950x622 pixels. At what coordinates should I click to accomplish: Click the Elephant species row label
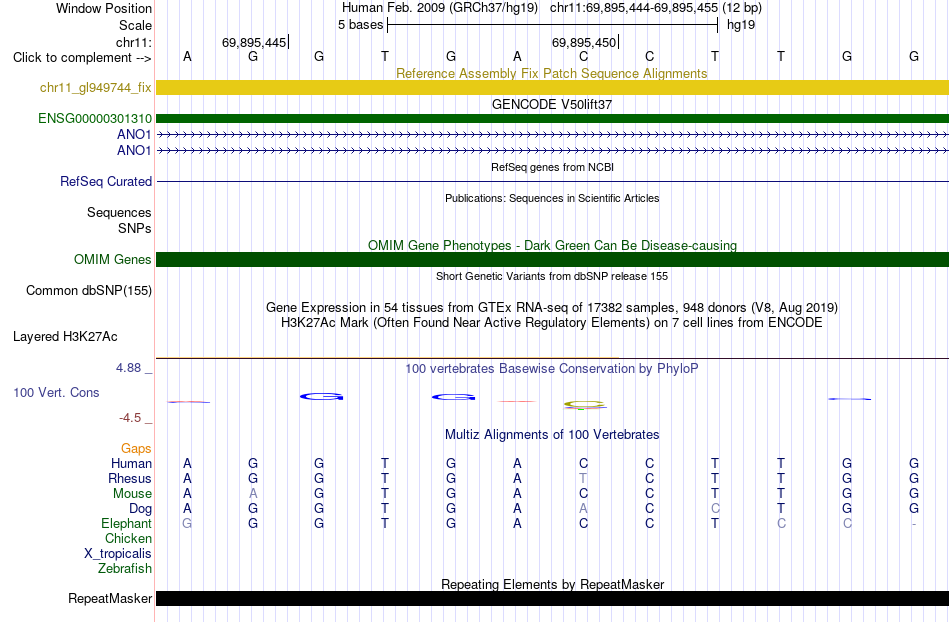pos(127,524)
